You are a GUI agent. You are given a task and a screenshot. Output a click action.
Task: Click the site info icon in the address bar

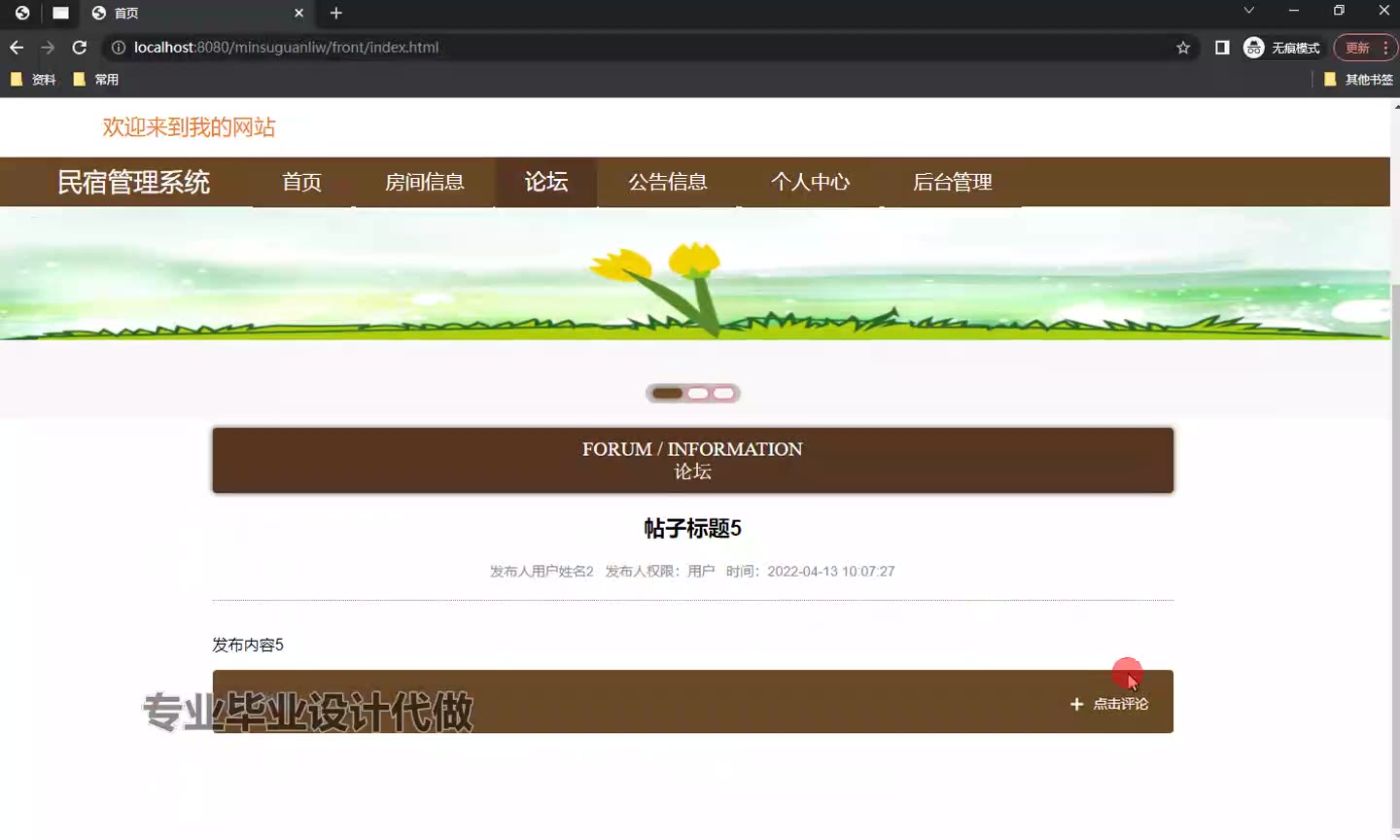click(x=119, y=48)
